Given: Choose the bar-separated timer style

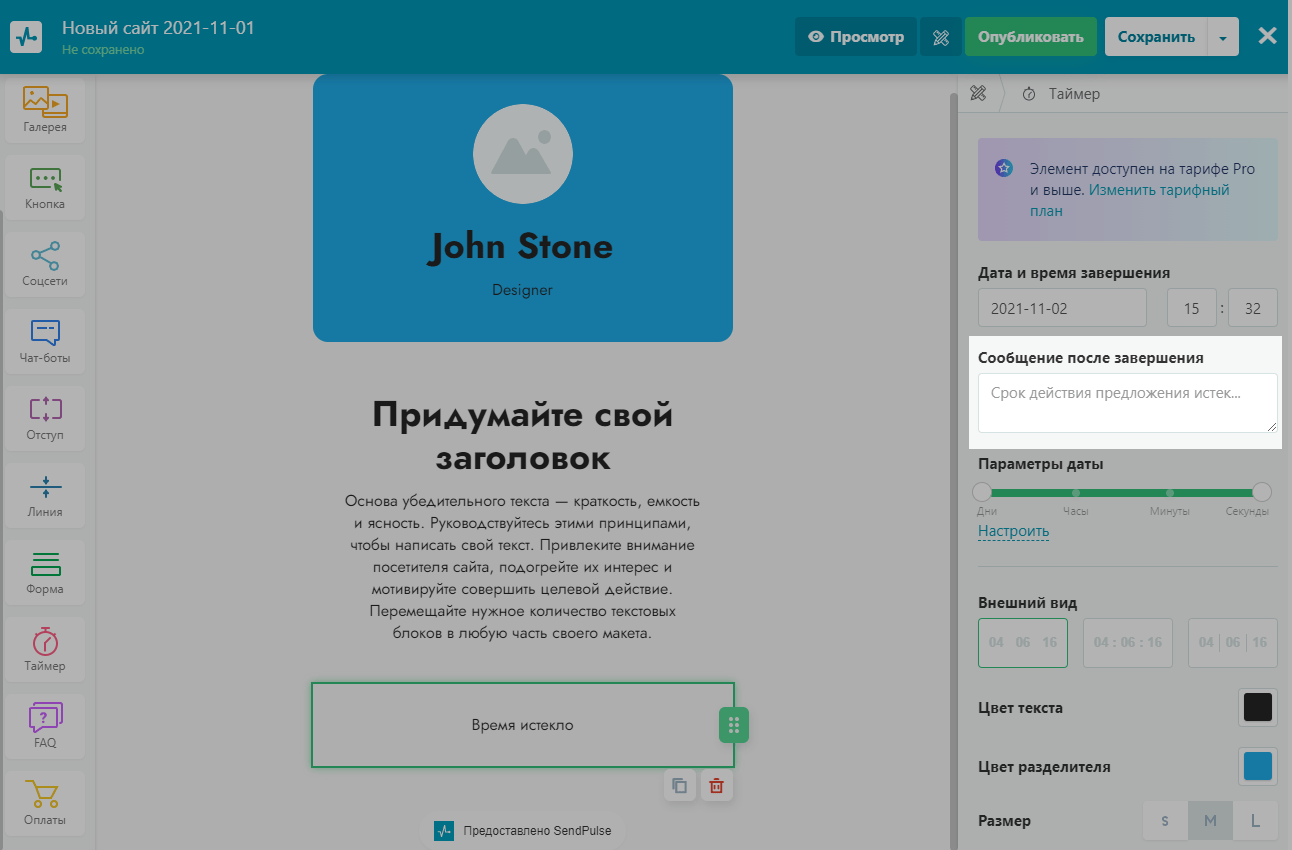Looking at the screenshot, I should tap(1232, 642).
